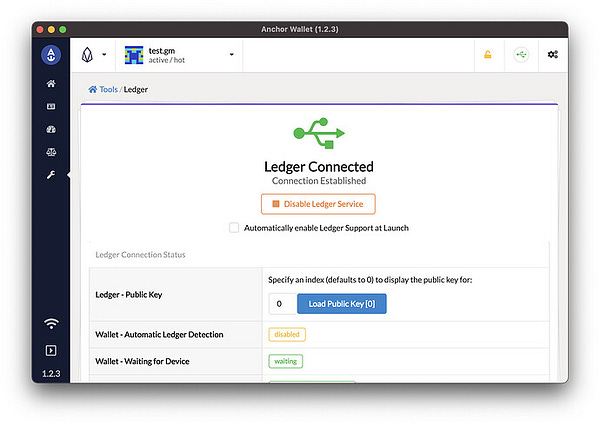Open Home from the sidebar
This screenshot has width=600, height=425.
point(51,83)
